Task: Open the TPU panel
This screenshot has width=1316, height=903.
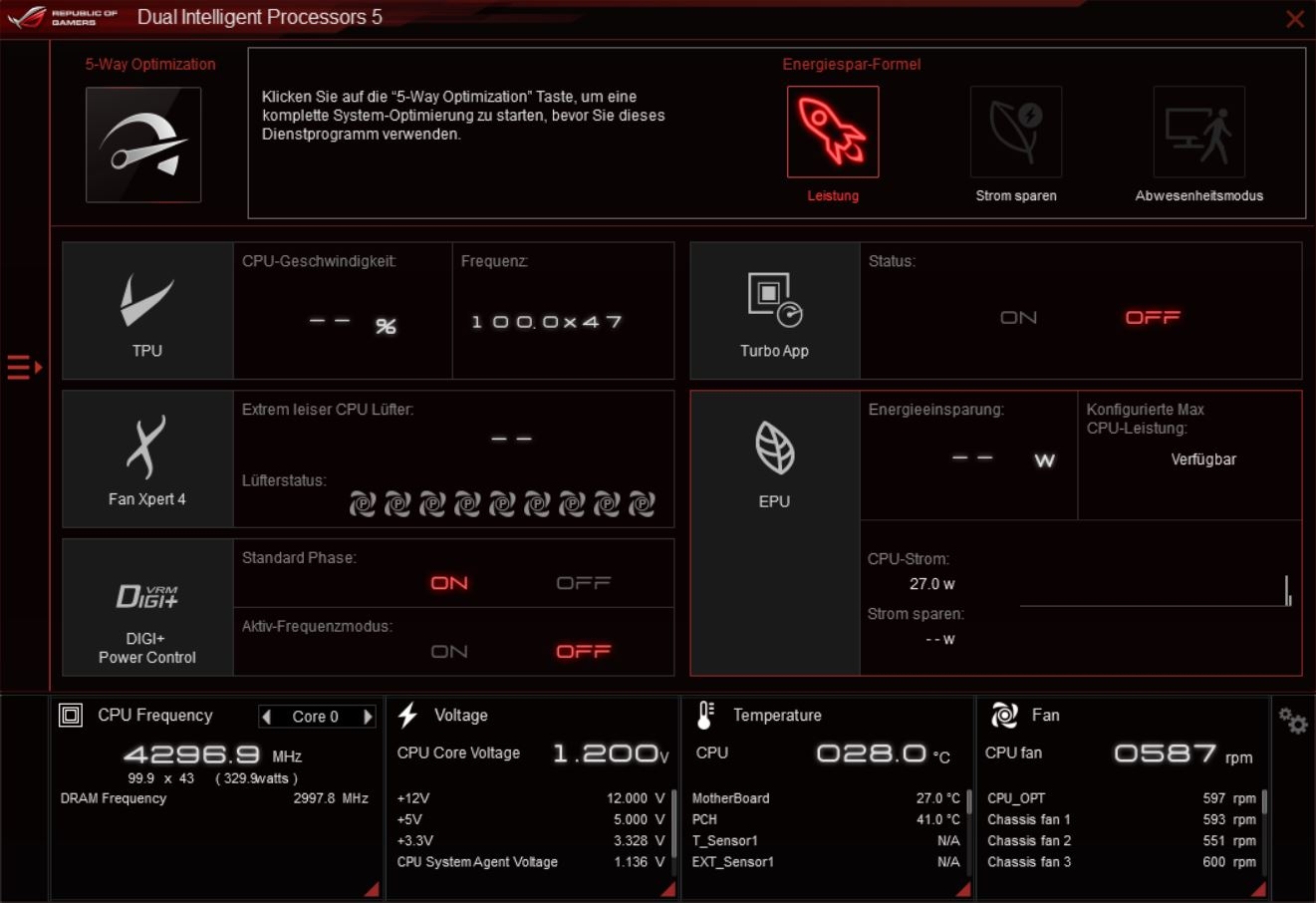Action: 147,310
